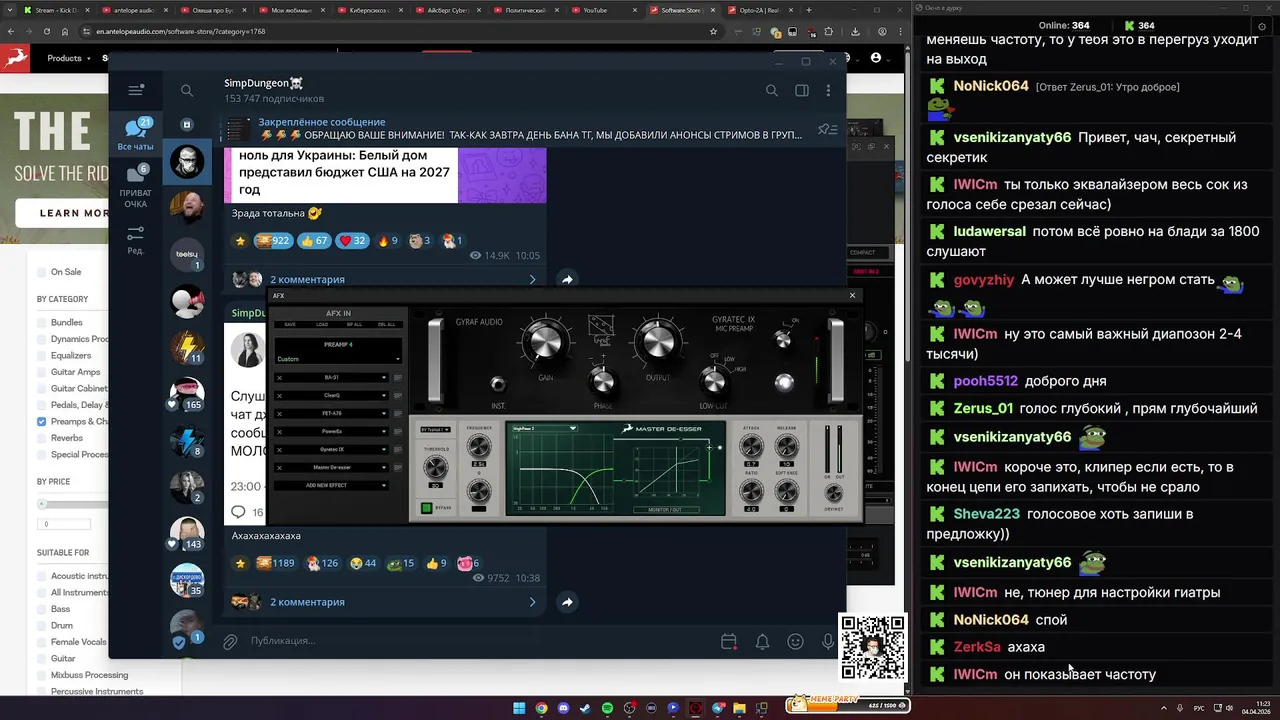The height and width of the screenshot is (720, 1280).
Task: Open the Products menu on Antelope site
Action: pos(68,58)
